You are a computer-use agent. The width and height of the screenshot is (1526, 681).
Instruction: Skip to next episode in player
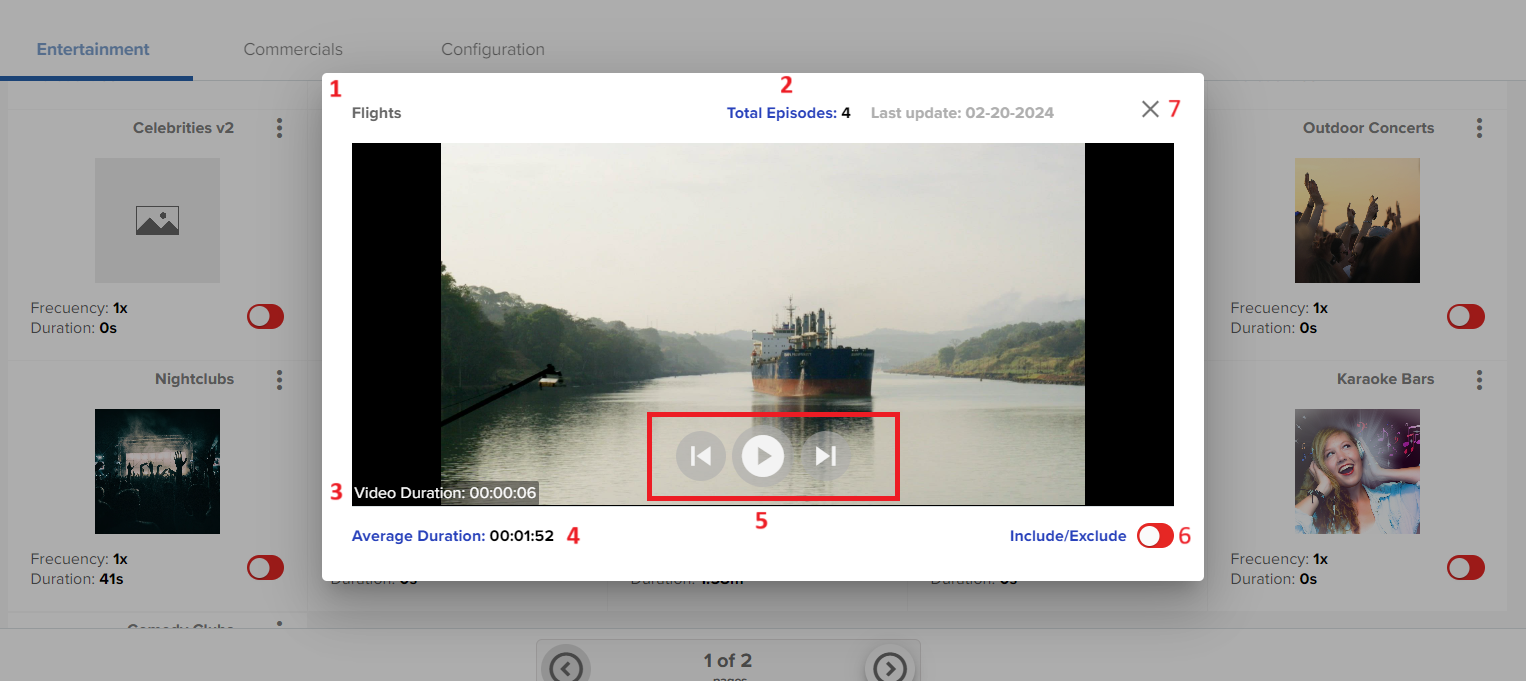[825, 456]
